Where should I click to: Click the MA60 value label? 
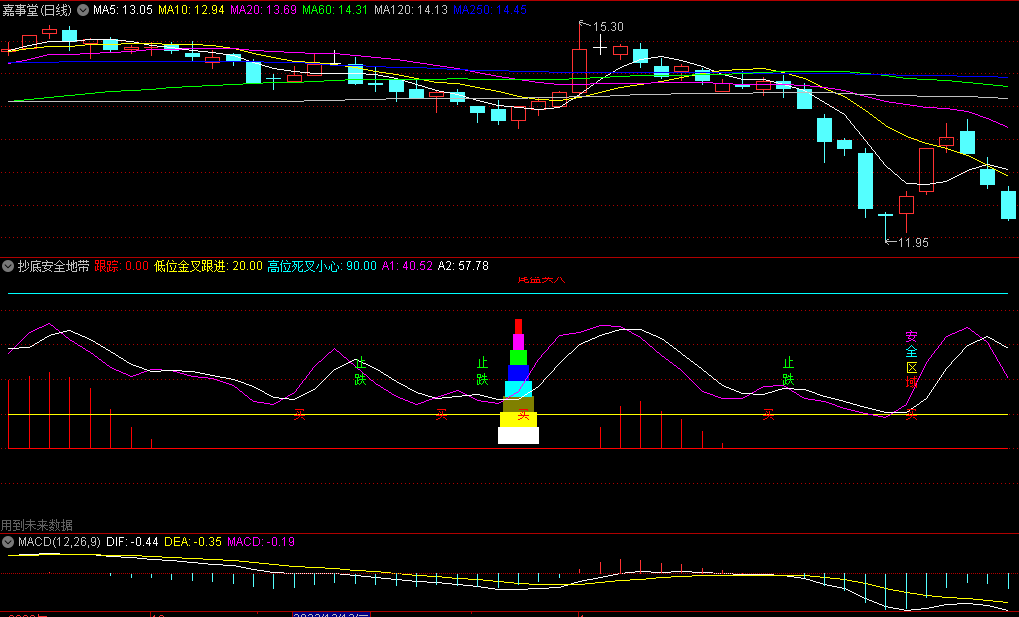335,10
